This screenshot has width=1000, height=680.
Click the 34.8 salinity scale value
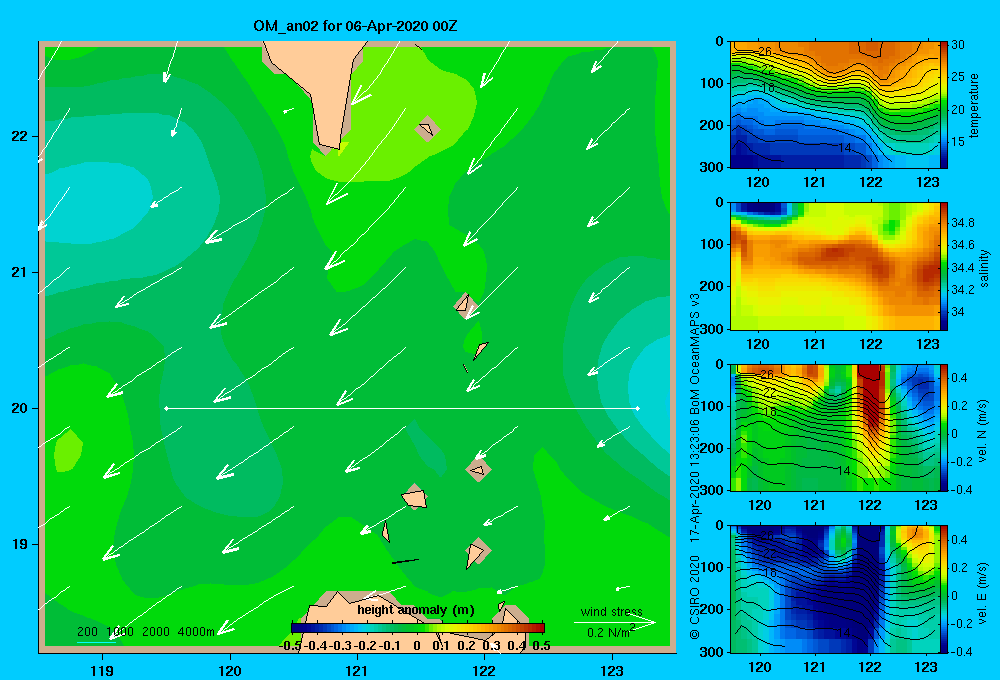(x=962, y=223)
